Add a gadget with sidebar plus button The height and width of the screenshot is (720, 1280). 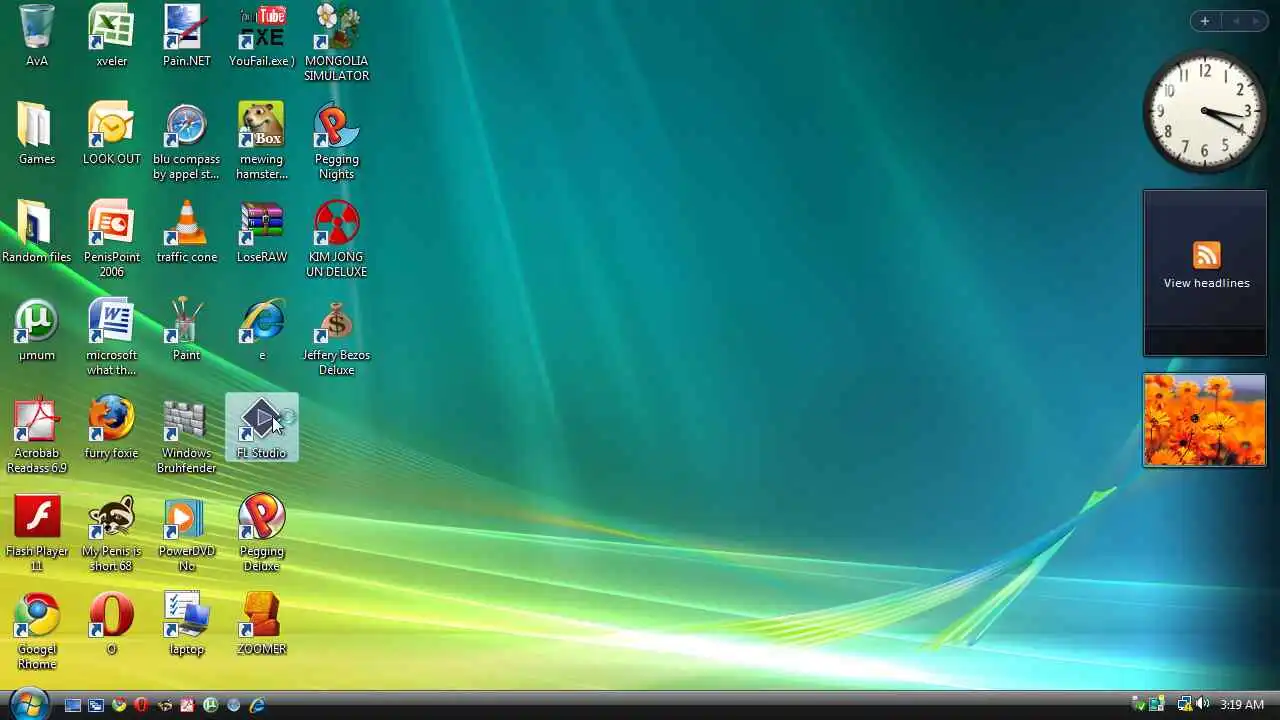[1205, 21]
